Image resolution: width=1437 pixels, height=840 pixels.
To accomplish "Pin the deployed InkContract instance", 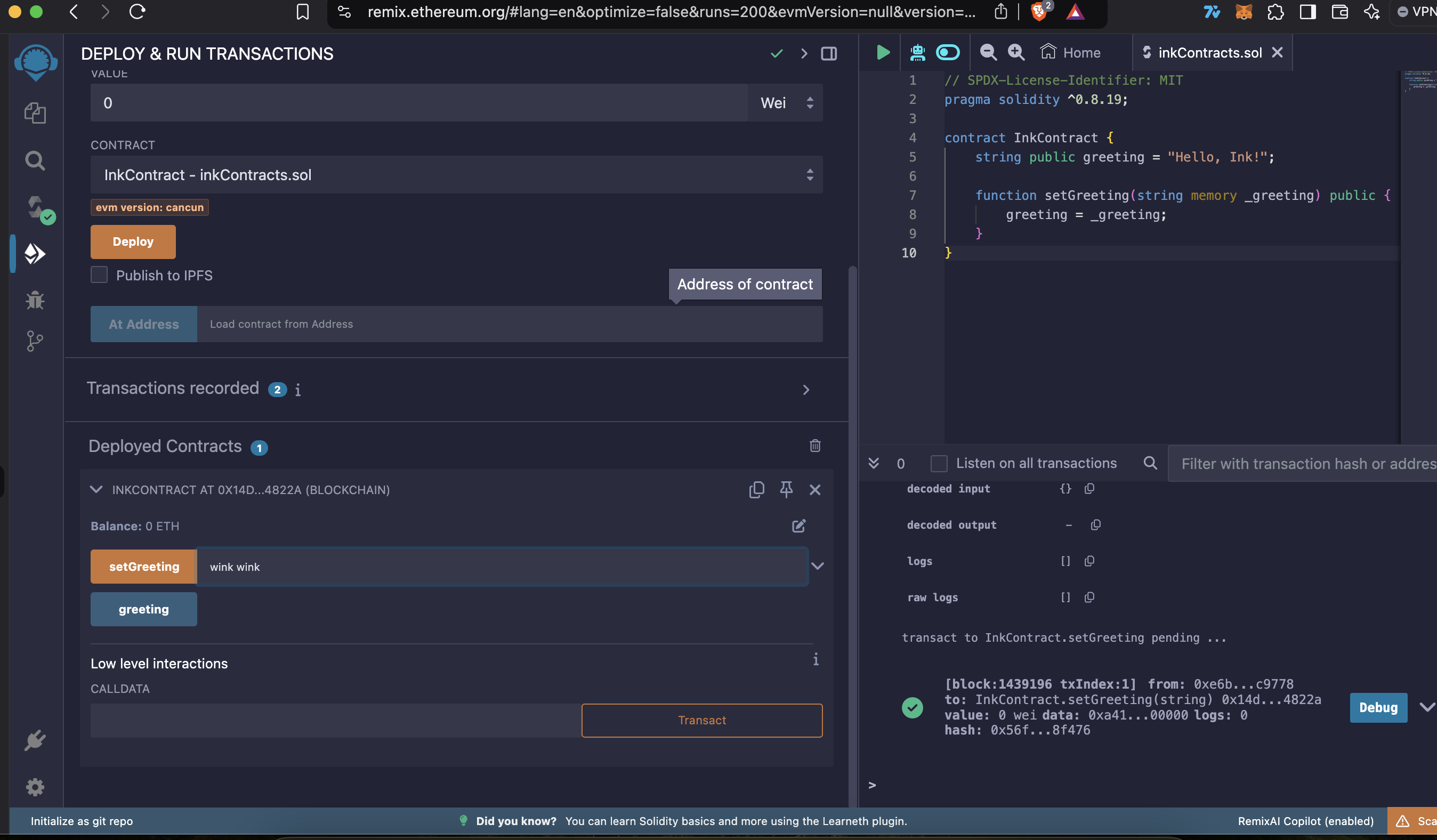I will click(x=786, y=489).
